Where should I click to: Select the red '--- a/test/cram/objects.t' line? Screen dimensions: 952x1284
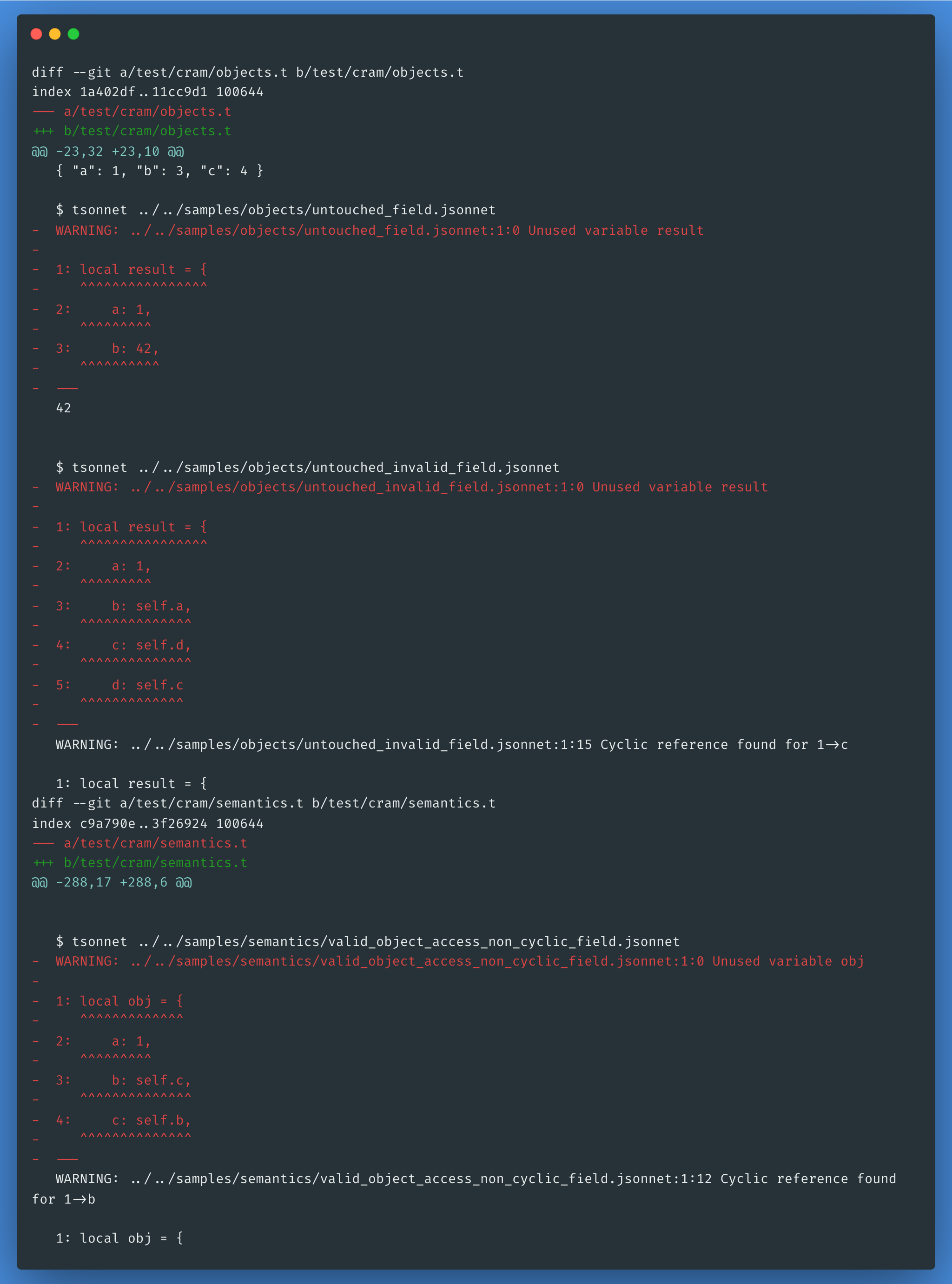click(132, 112)
